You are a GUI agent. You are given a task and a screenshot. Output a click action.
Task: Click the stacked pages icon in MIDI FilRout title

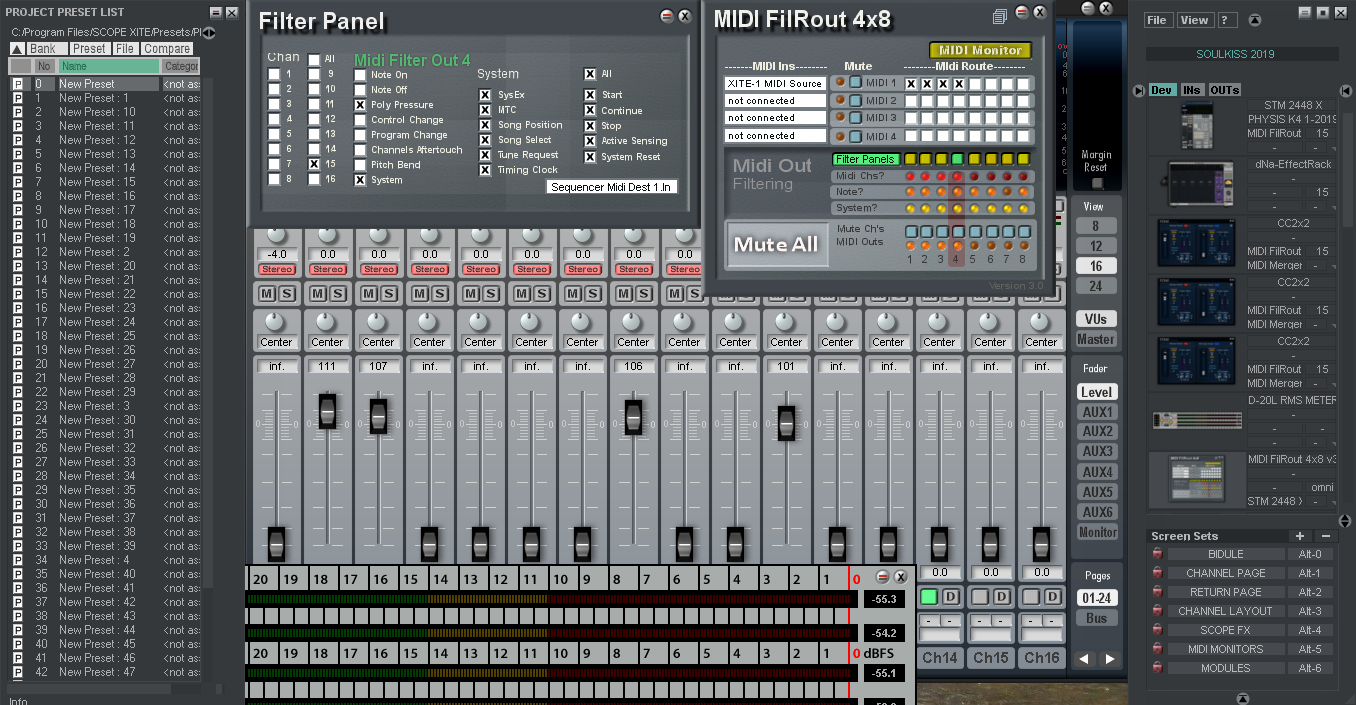(x=1000, y=16)
